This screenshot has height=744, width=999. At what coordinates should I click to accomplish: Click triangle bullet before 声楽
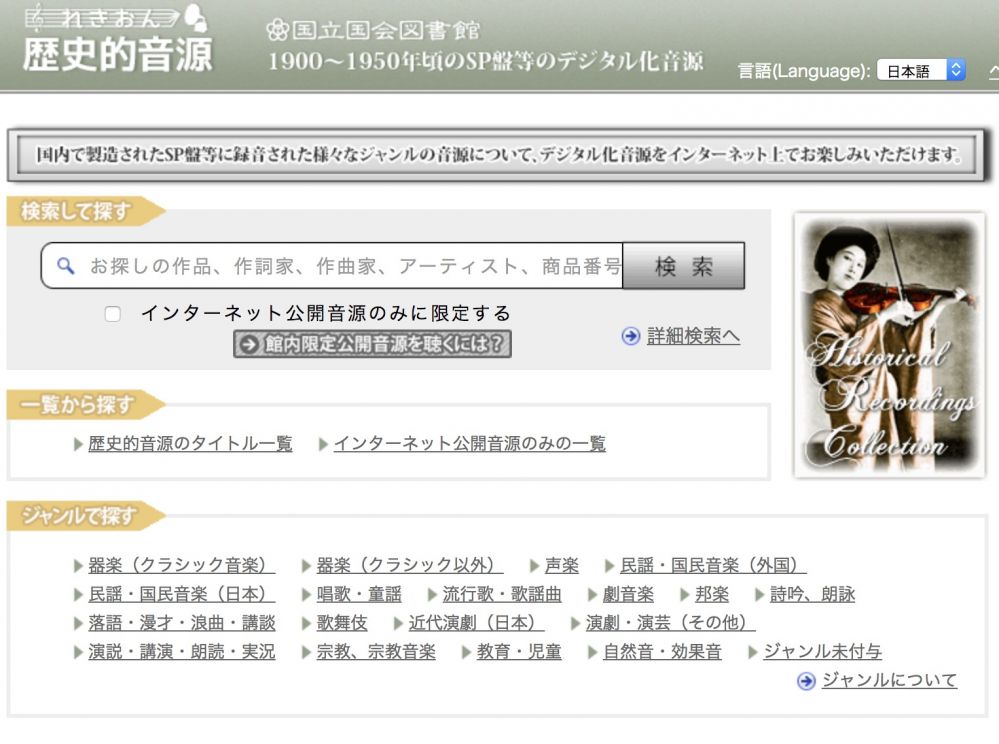tap(535, 566)
